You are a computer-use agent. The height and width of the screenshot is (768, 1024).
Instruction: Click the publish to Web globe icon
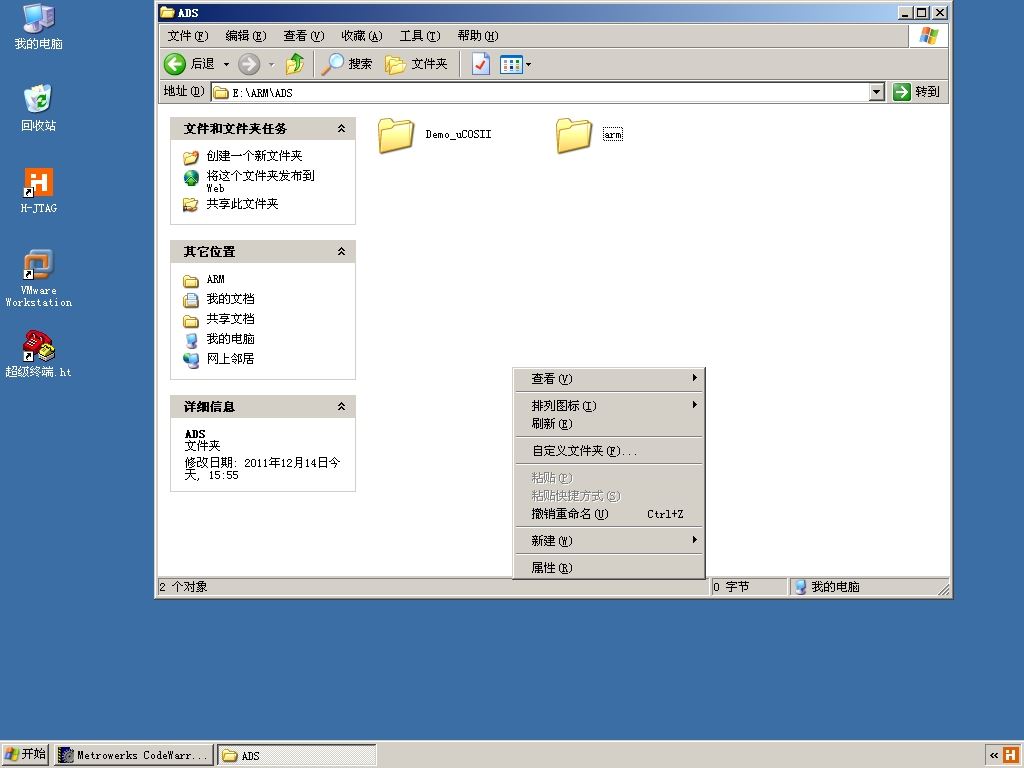coord(191,178)
